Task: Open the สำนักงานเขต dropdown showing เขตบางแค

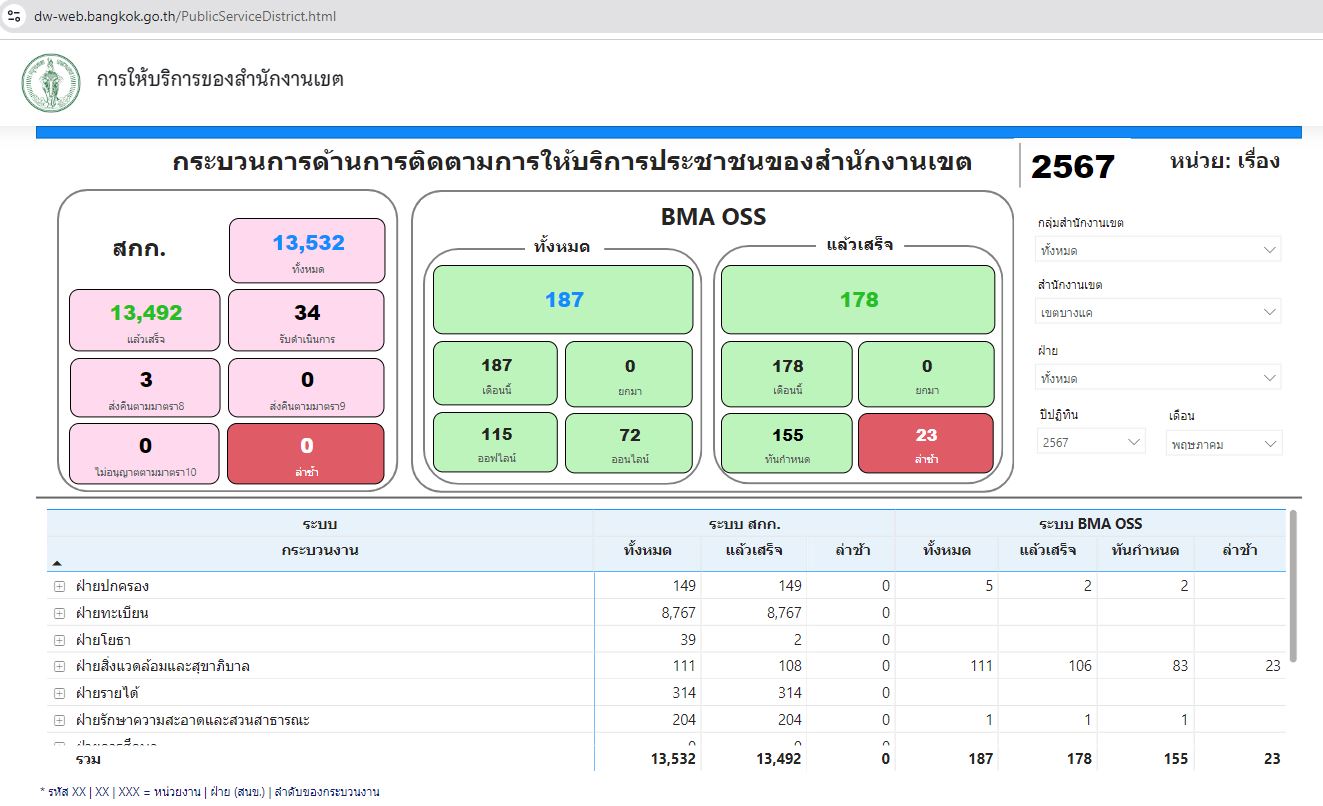Action: tap(1158, 313)
